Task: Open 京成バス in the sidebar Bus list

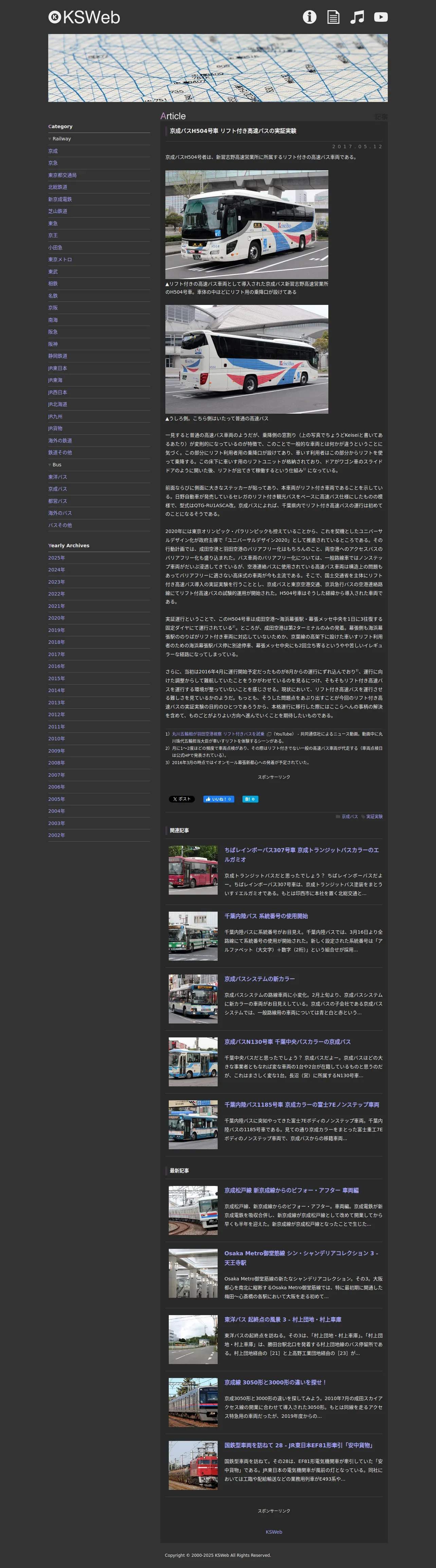Action: (58, 489)
